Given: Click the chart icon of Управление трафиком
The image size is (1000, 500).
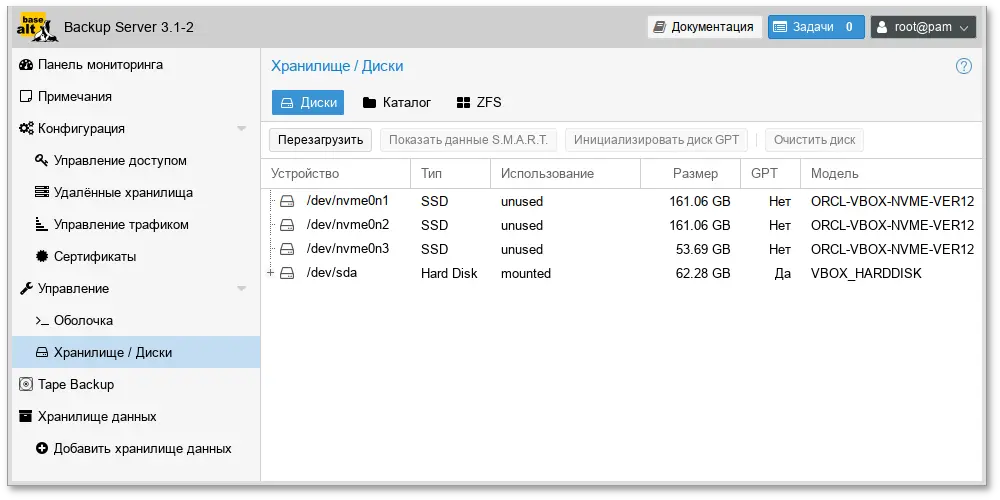Looking at the screenshot, I should [x=41, y=224].
